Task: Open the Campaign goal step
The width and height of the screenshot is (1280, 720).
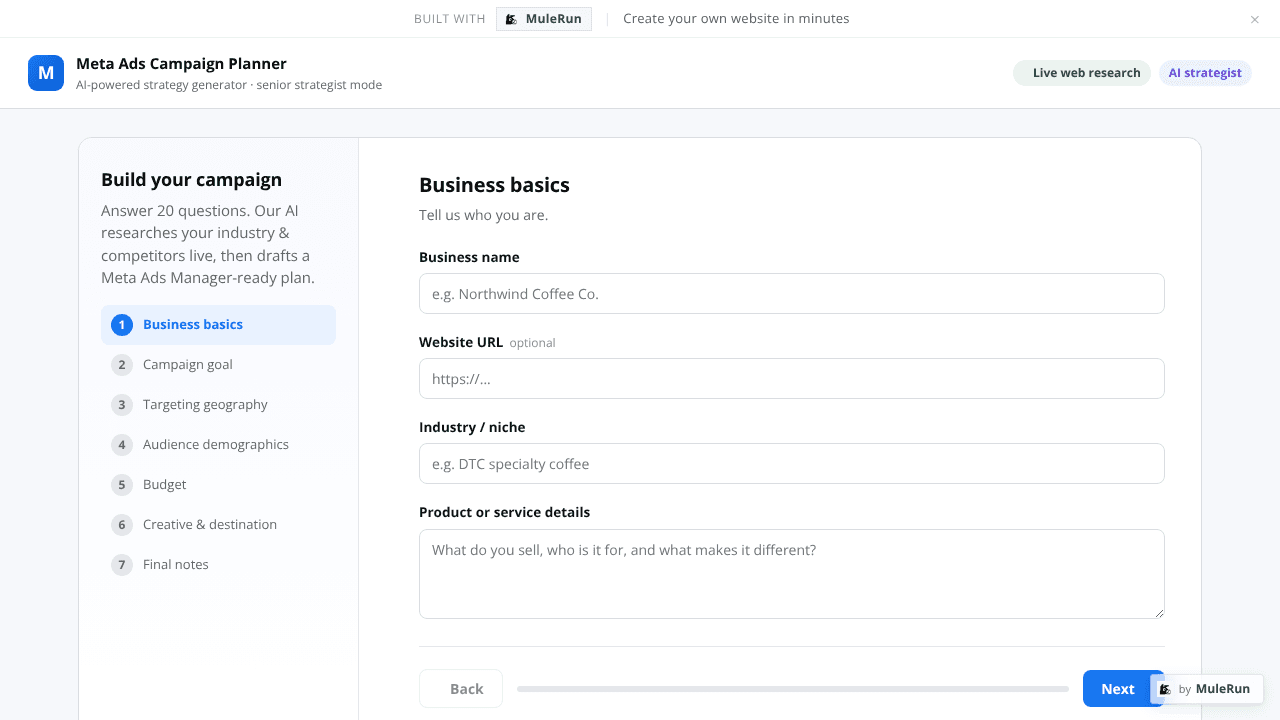Action: click(218, 365)
